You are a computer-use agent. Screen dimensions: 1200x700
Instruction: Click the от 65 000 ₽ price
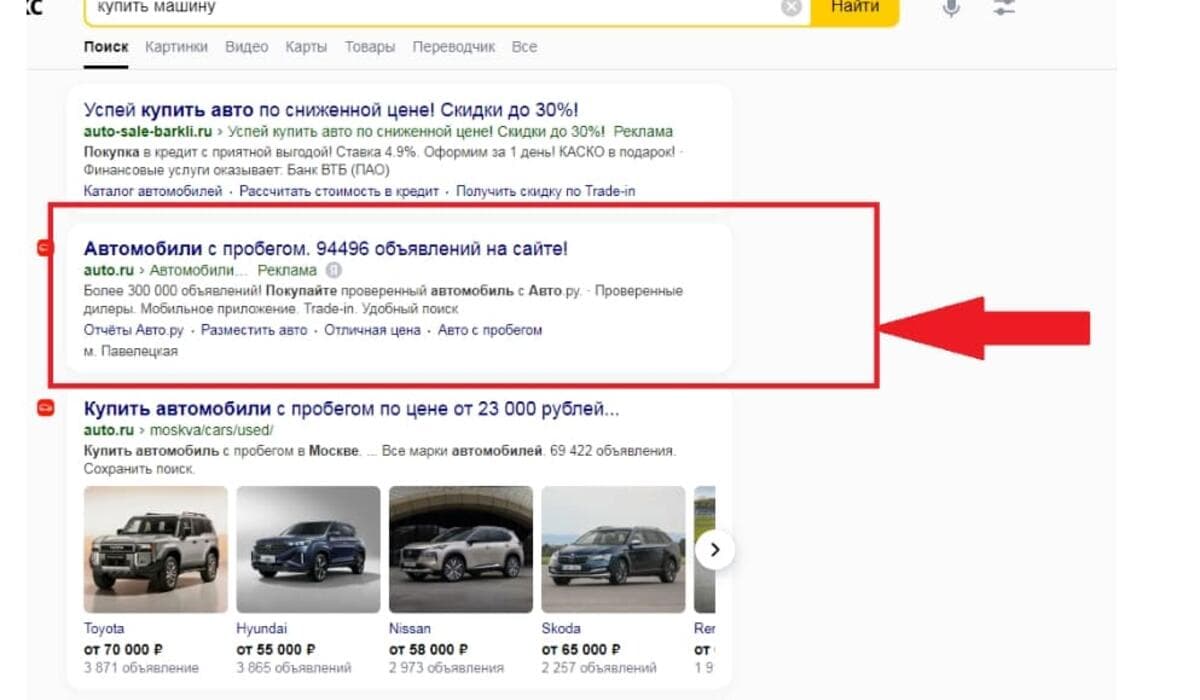pos(581,648)
